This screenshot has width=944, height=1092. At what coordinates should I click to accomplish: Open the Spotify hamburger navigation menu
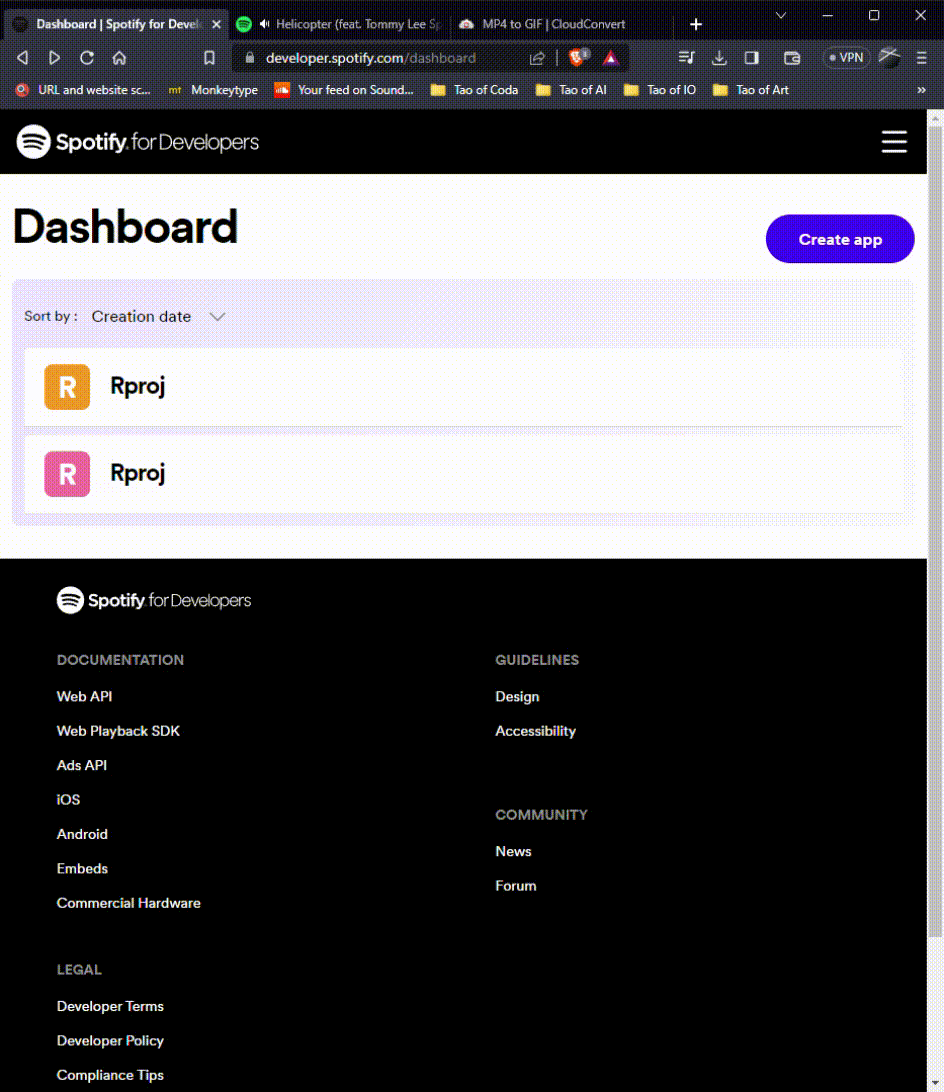coord(894,141)
